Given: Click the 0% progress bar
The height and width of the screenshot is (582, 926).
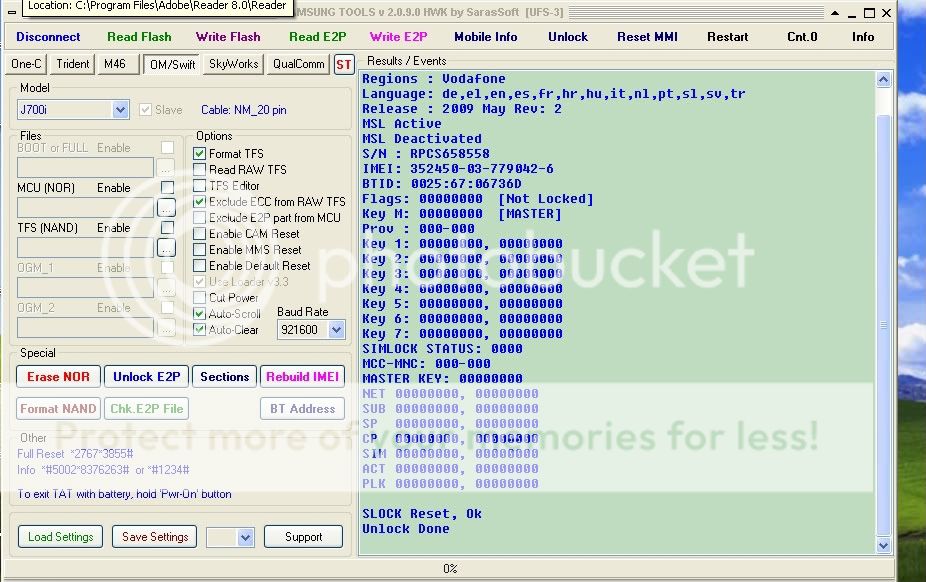Looking at the screenshot, I should 450,568.
